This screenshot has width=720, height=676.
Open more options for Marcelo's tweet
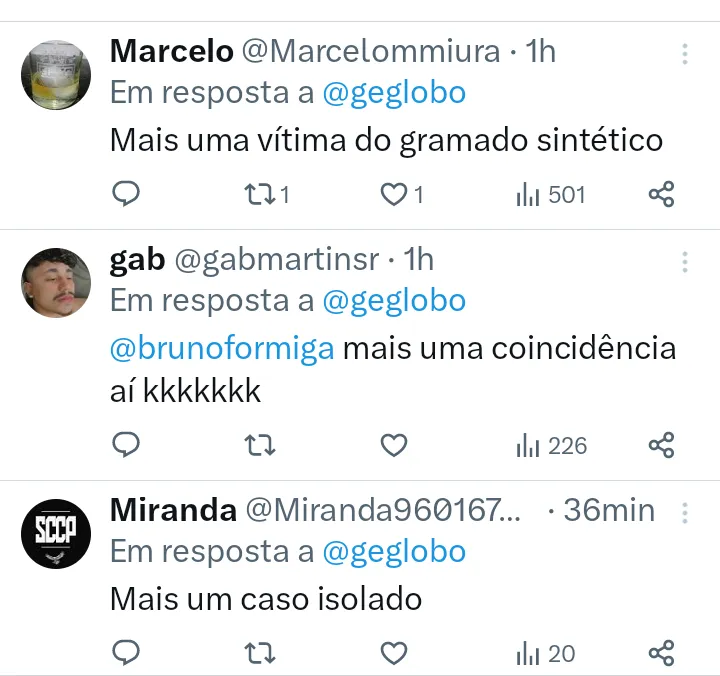pyautogui.click(x=685, y=53)
